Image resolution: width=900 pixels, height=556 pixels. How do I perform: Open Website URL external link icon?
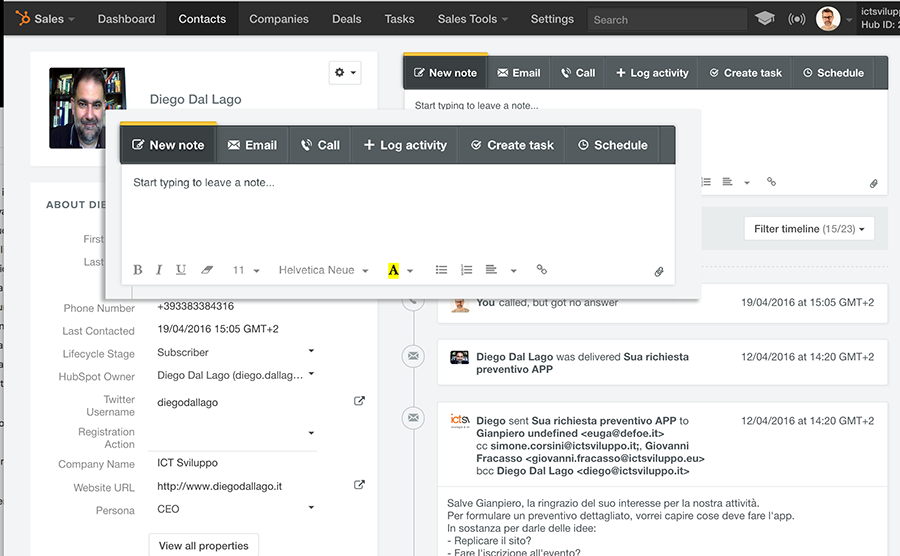[359, 485]
